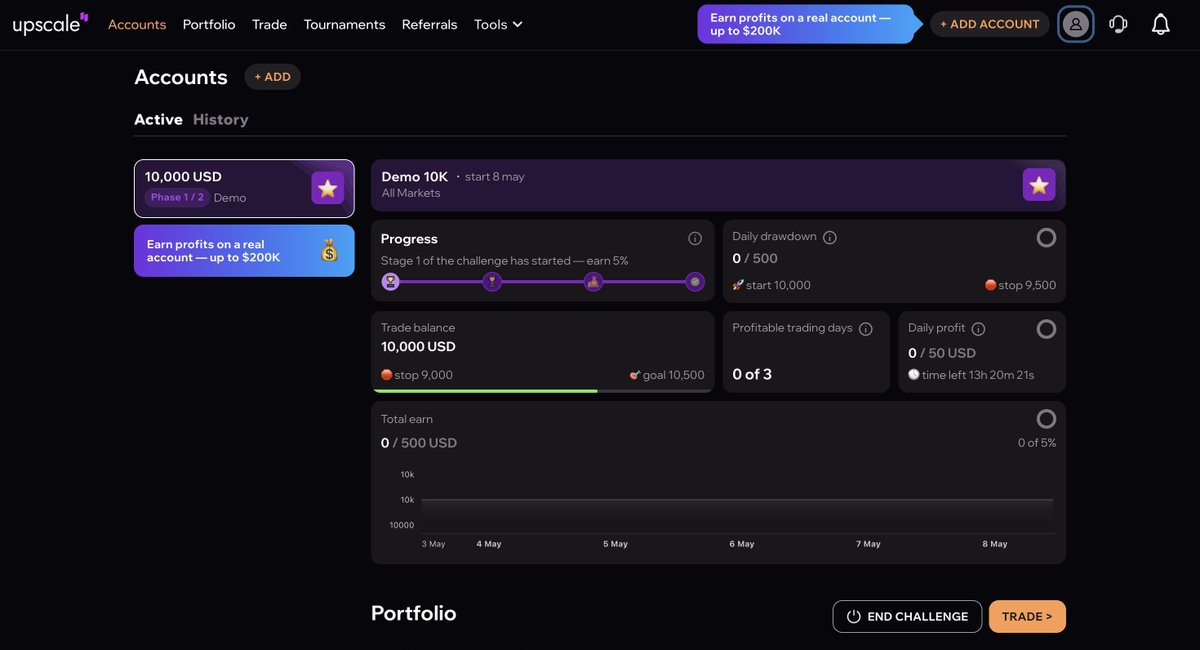Expand the Tools dropdown menu
Viewport: 1200px width, 650px height.
498,24
